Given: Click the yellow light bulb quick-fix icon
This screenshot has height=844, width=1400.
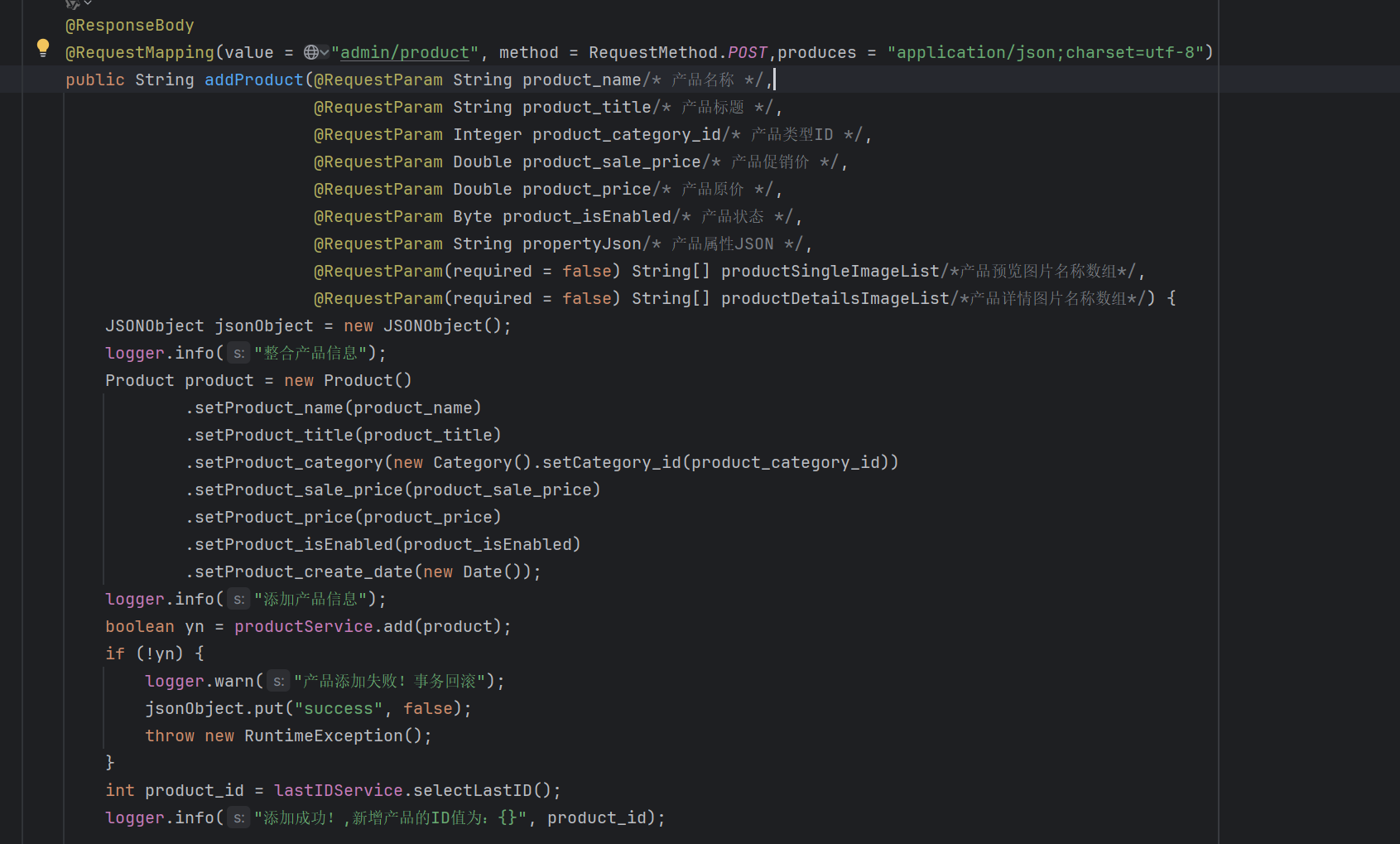Looking at the screenshot, I should click(43, 48).
